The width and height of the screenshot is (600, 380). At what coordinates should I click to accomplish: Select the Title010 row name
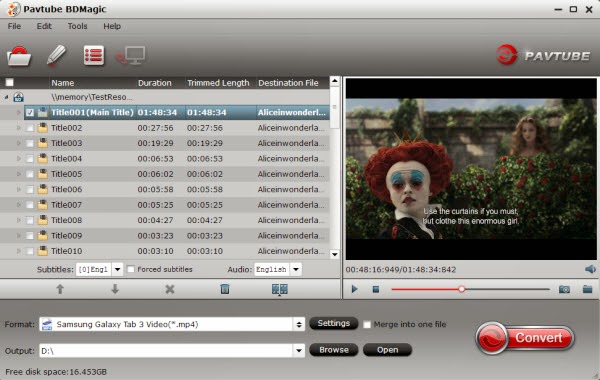[x=67, y=251]
